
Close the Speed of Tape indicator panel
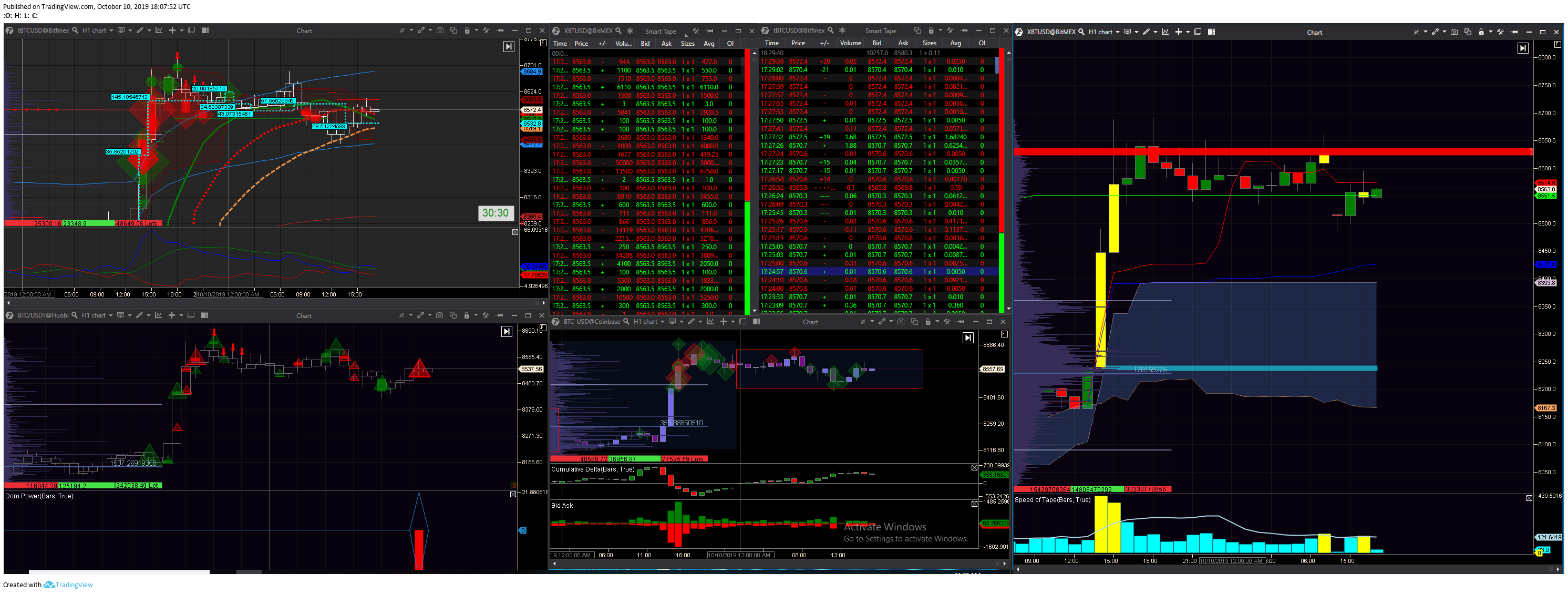pos(1529,498)
